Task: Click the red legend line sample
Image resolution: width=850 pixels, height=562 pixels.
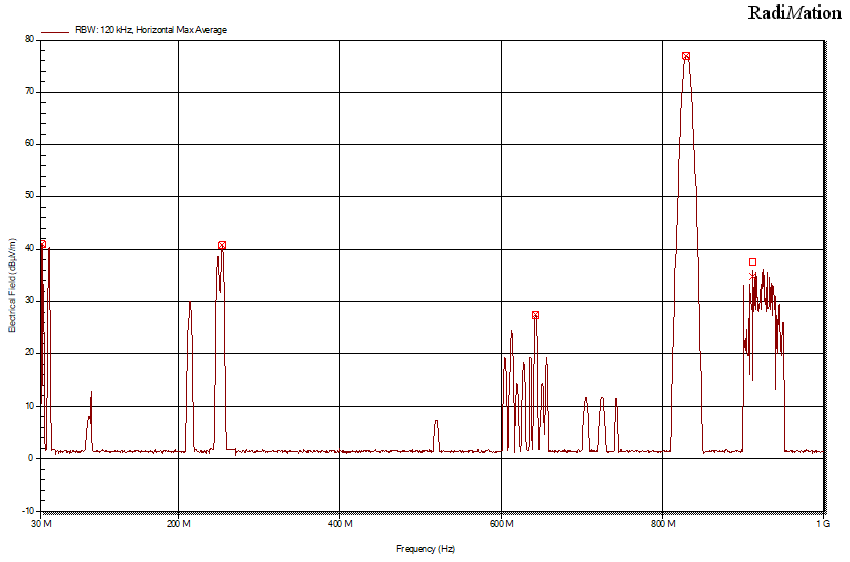Action: [x=55, y=31]
